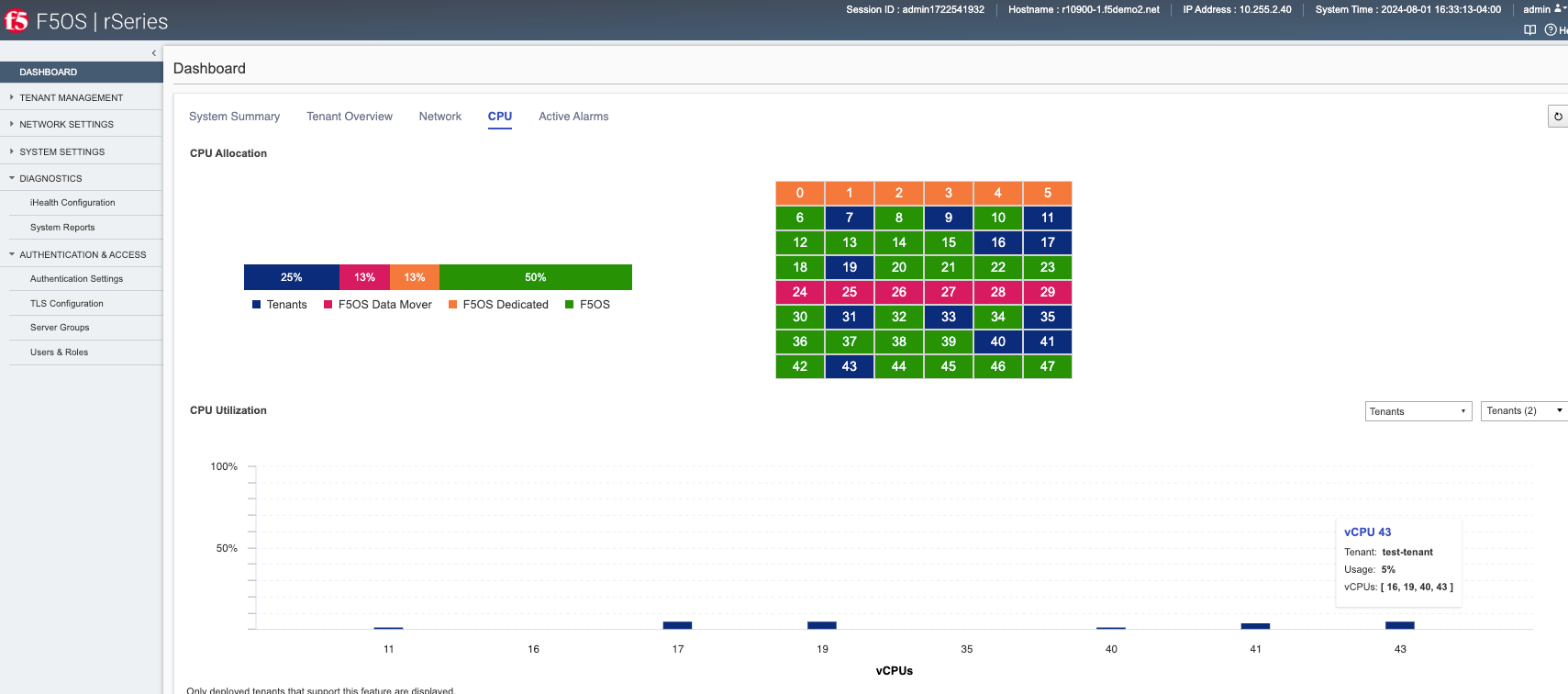This screenshot has width=1568, height=694.
Task: Click the IP Address 10.255.2.40 text
Action: (x=1237, y=9)
